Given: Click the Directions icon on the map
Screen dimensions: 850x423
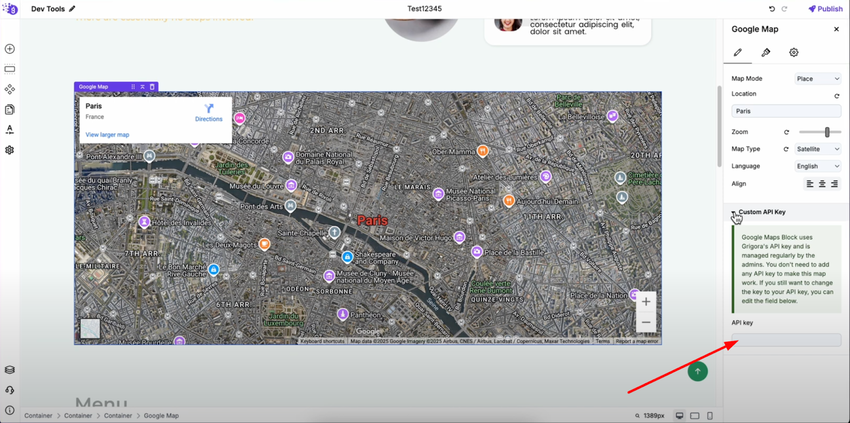Looking at the screenshot, I should pyautogui.click(x=209, y=108).
